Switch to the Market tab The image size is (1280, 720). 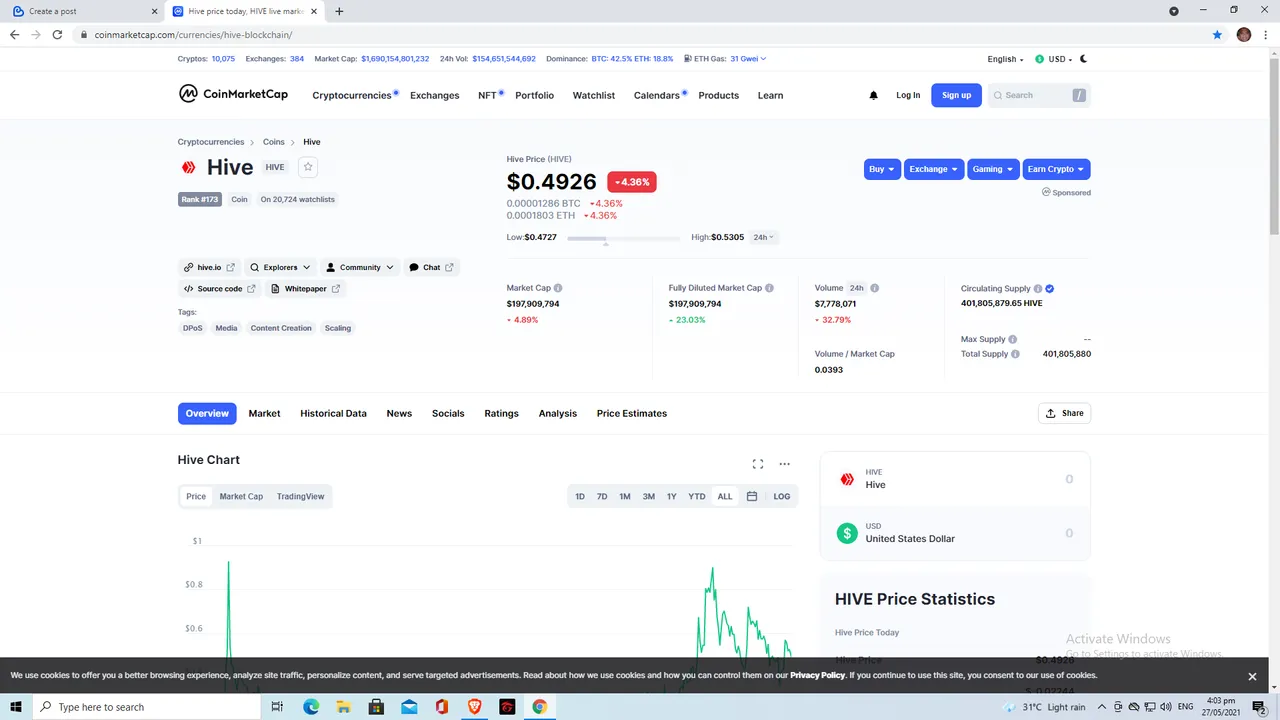pos(264,413)
